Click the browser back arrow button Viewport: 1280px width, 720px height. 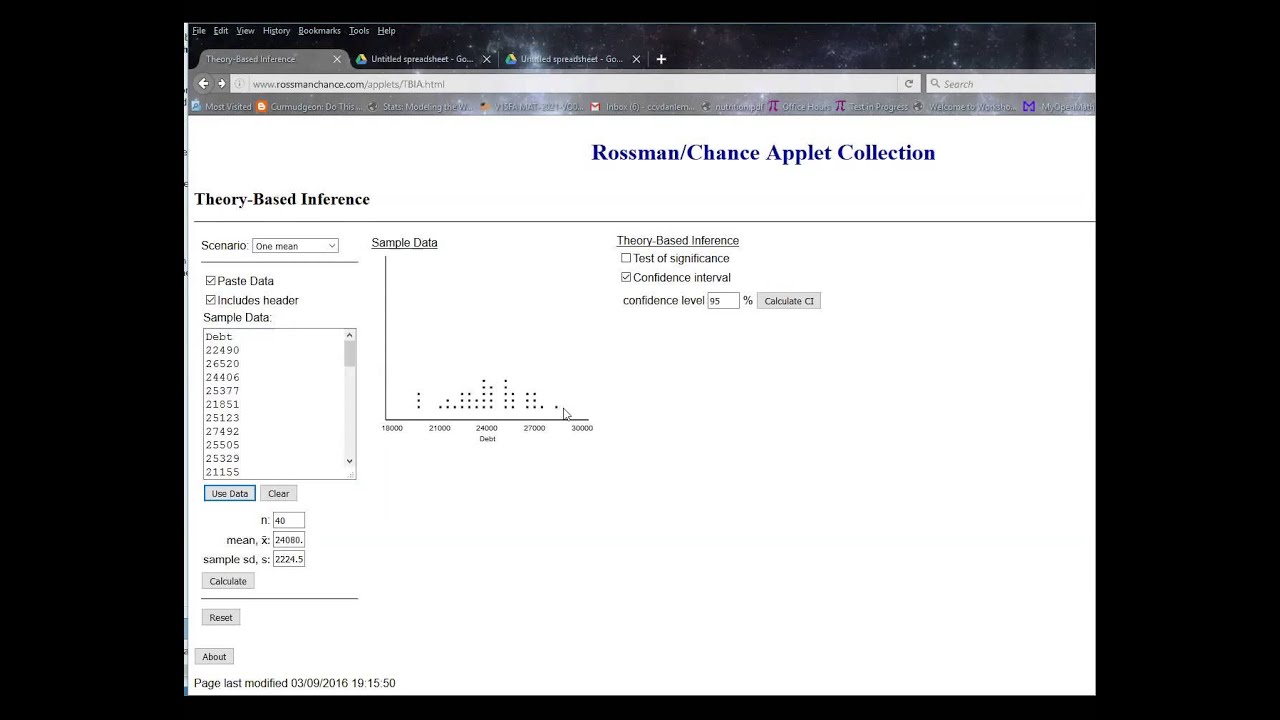coord(204,84)
